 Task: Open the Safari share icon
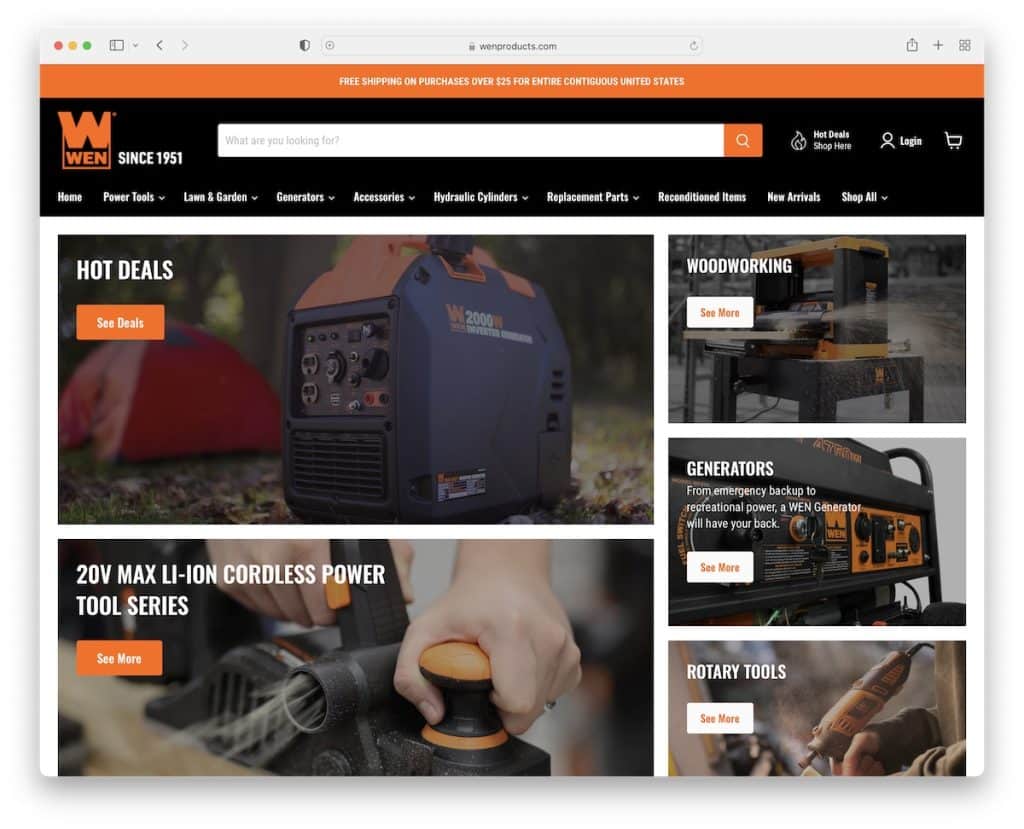click(x=912, y=44)
